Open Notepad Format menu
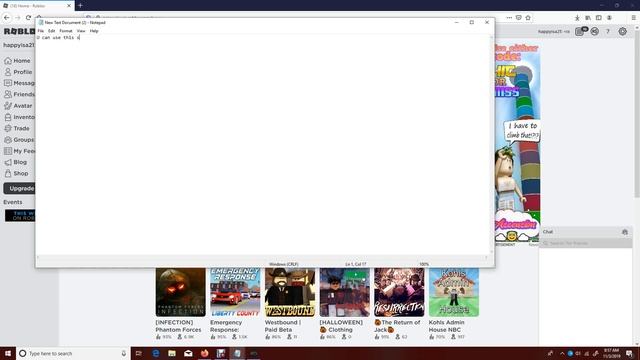 point(66,31)
